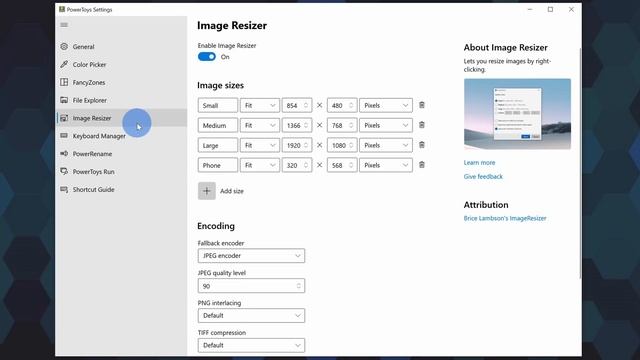Screen dimensions: 640x360
Task: Click the JPEG quality level 90 field
Action: click(251, 286)
